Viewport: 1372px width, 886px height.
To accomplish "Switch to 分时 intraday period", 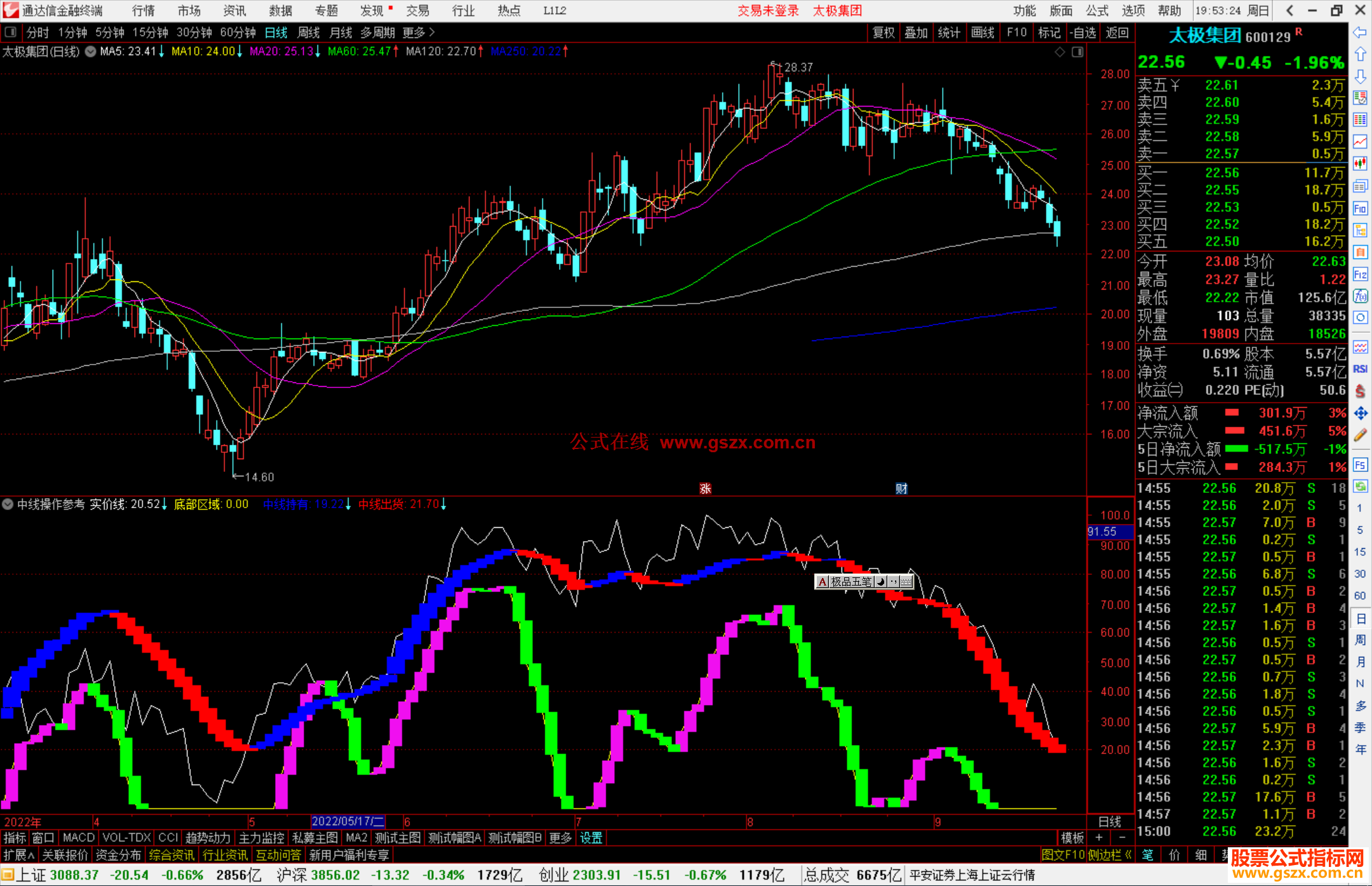I will click(x=37, y=32).
